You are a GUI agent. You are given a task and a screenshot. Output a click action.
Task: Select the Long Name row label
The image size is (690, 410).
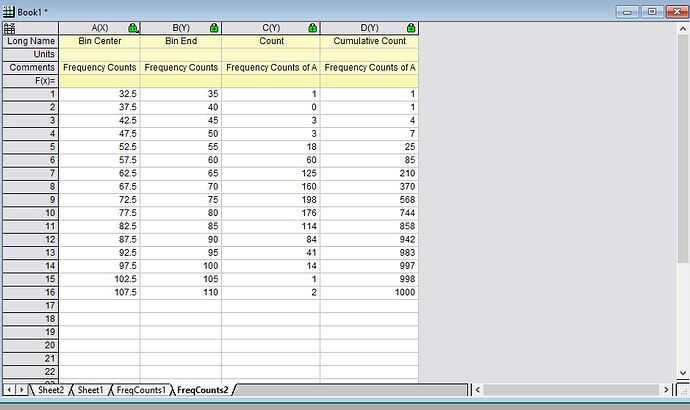coord(30,41)
